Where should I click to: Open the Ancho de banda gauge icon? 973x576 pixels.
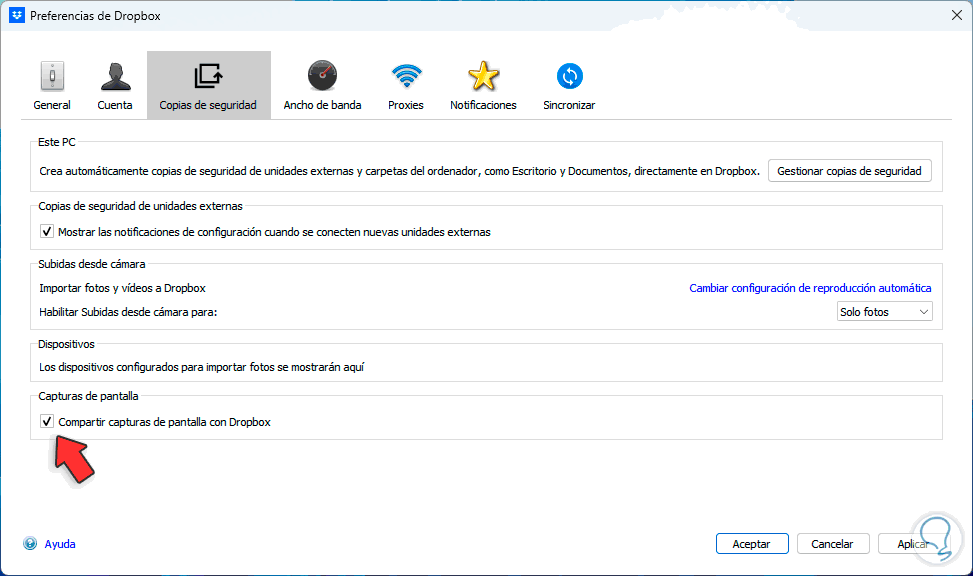(322, 76)
